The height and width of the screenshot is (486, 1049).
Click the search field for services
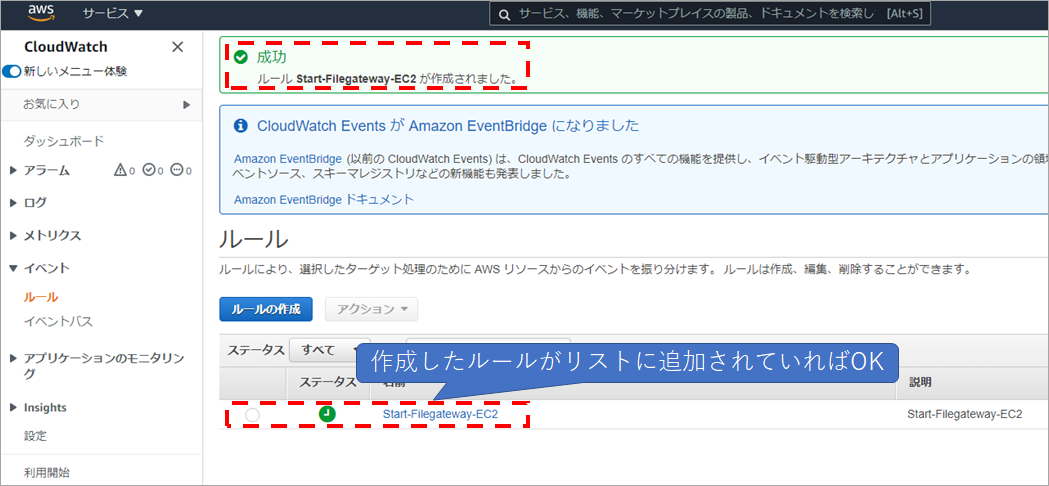(710, 14)
